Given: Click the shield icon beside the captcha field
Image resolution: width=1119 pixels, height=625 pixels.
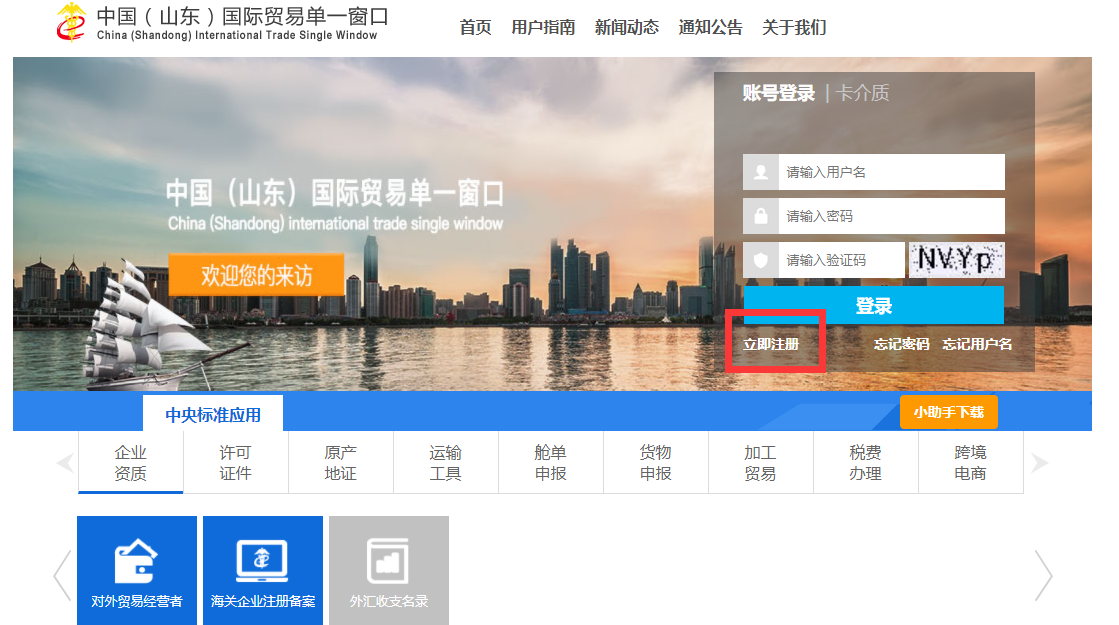Looking at the screenshot, I should 761,260.
